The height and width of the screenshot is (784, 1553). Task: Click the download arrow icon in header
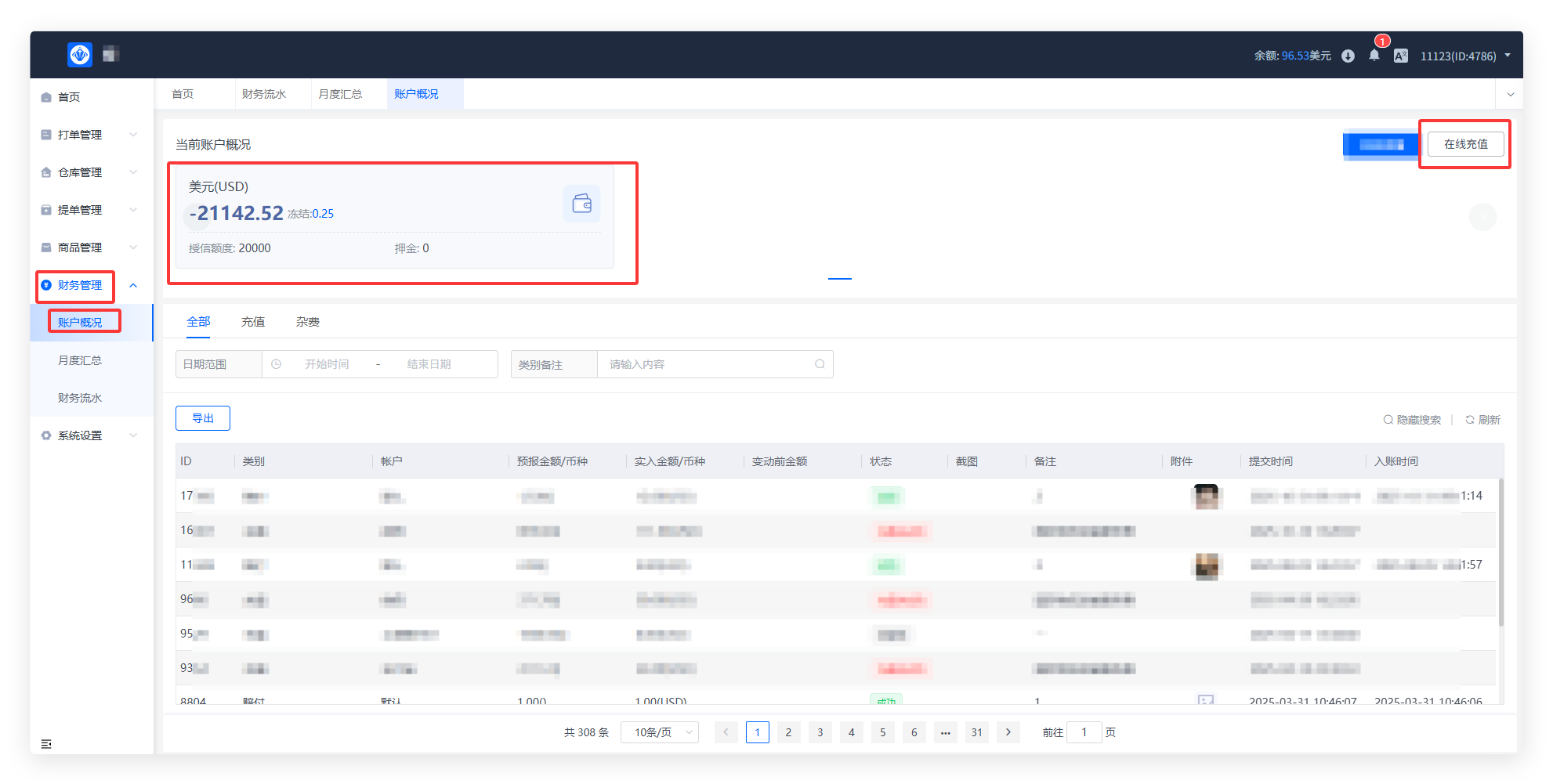(x=1348, y=56)
